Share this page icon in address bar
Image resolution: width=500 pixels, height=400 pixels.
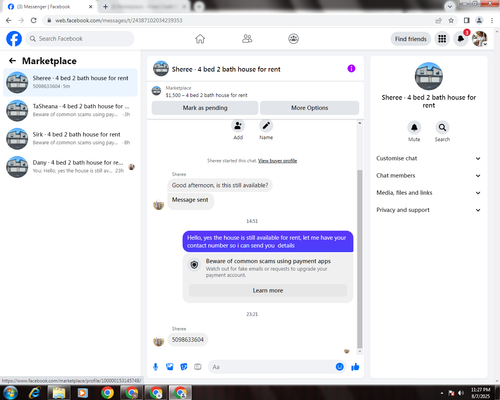(438, 20)
